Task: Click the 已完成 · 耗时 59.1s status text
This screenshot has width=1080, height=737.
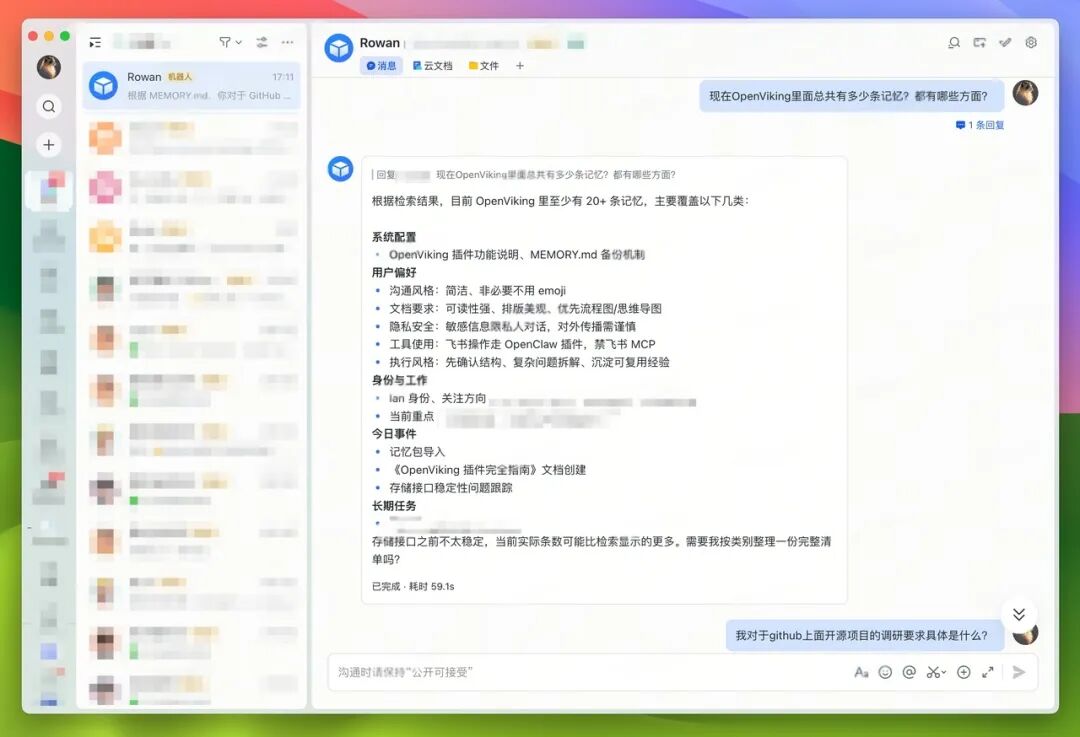Action: 413,587
